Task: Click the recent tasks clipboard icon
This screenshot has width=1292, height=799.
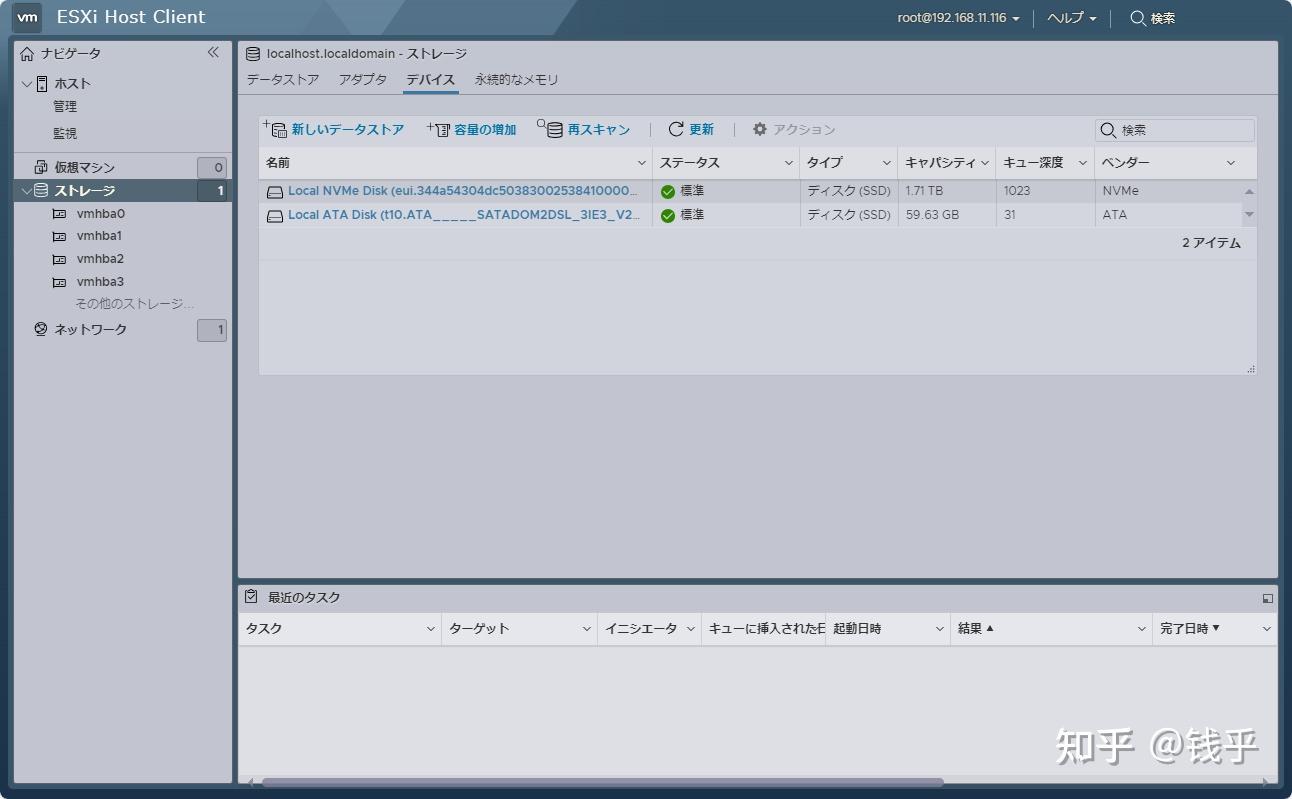Action: coord(252,597)
